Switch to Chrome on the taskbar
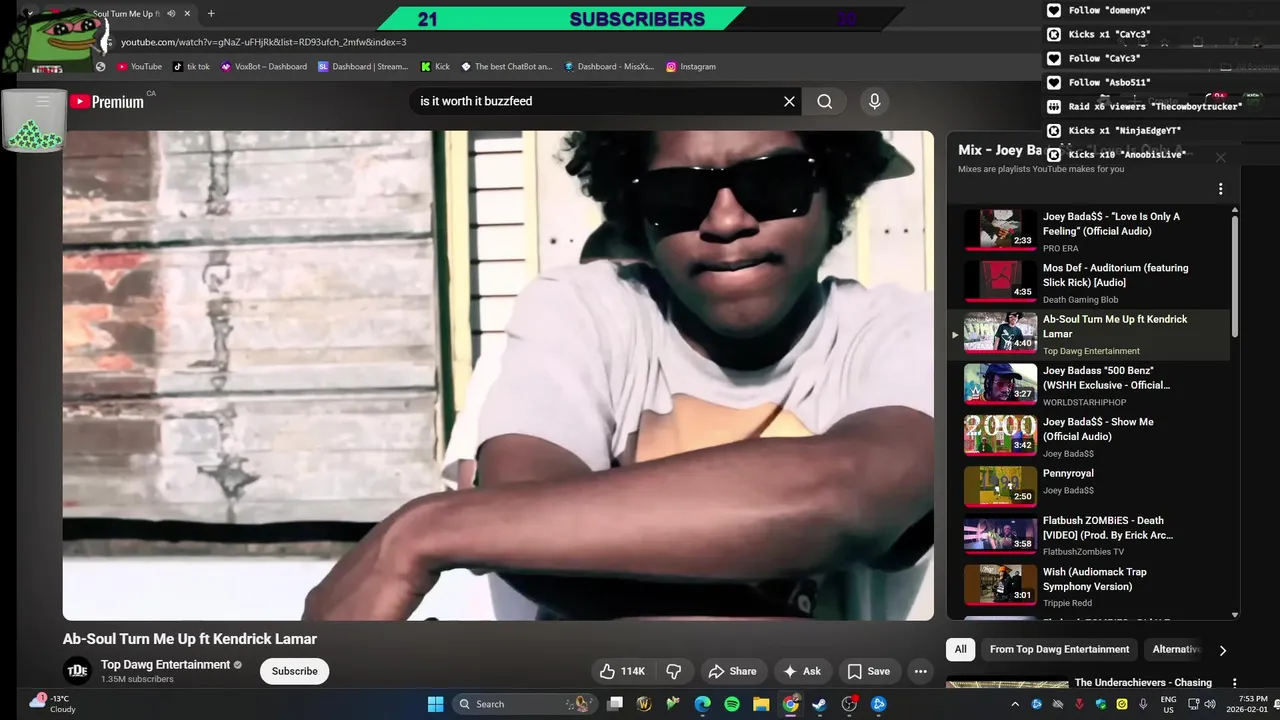1280x720 pixels. click(790, 704)
